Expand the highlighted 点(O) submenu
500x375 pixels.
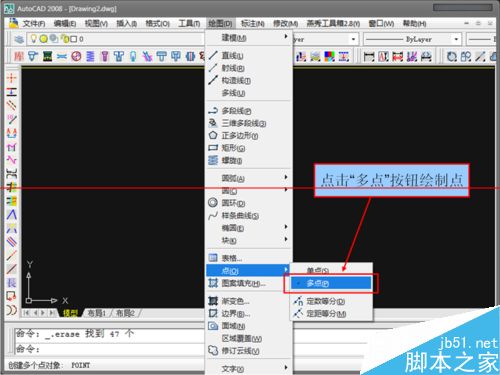coord(249,270)
